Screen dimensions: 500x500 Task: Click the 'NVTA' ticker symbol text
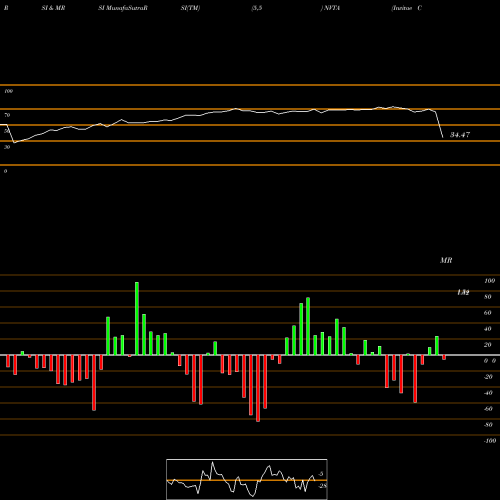click(x=332, y=8)
